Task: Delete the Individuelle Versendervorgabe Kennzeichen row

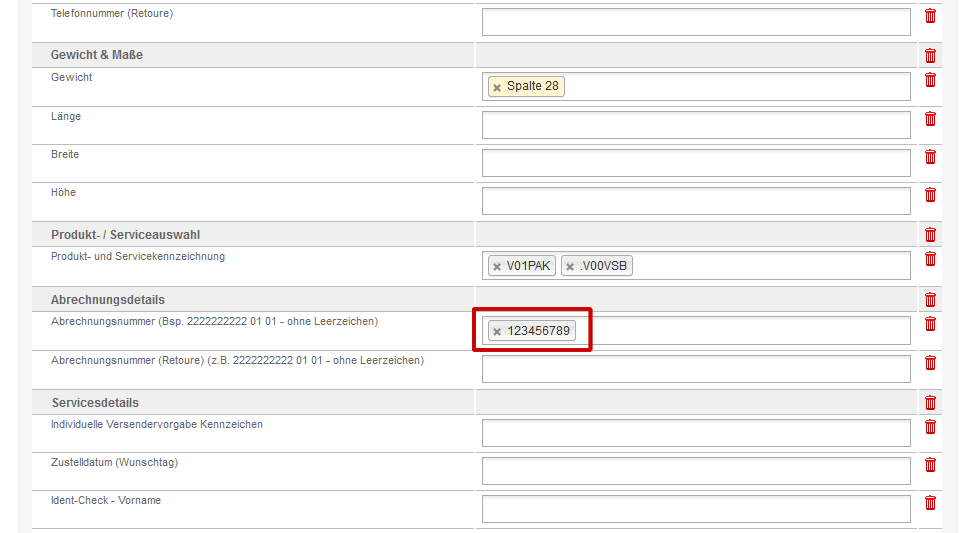Action: pyautogui.click(x=930, y=426)
